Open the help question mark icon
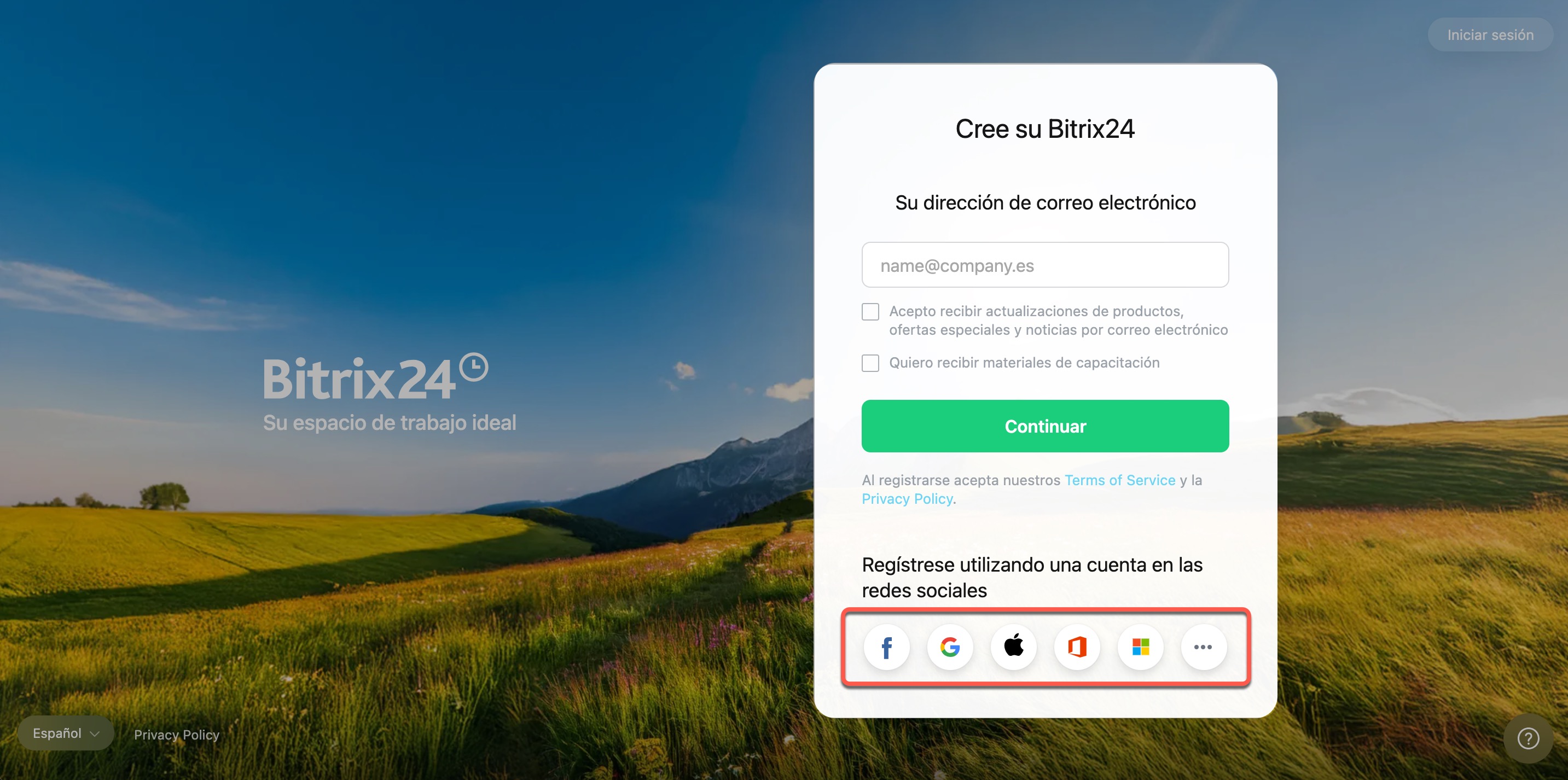Image resolution: width=1568 pixels, height=780 pixels. pyautogui.click(x=1528, y=738)
